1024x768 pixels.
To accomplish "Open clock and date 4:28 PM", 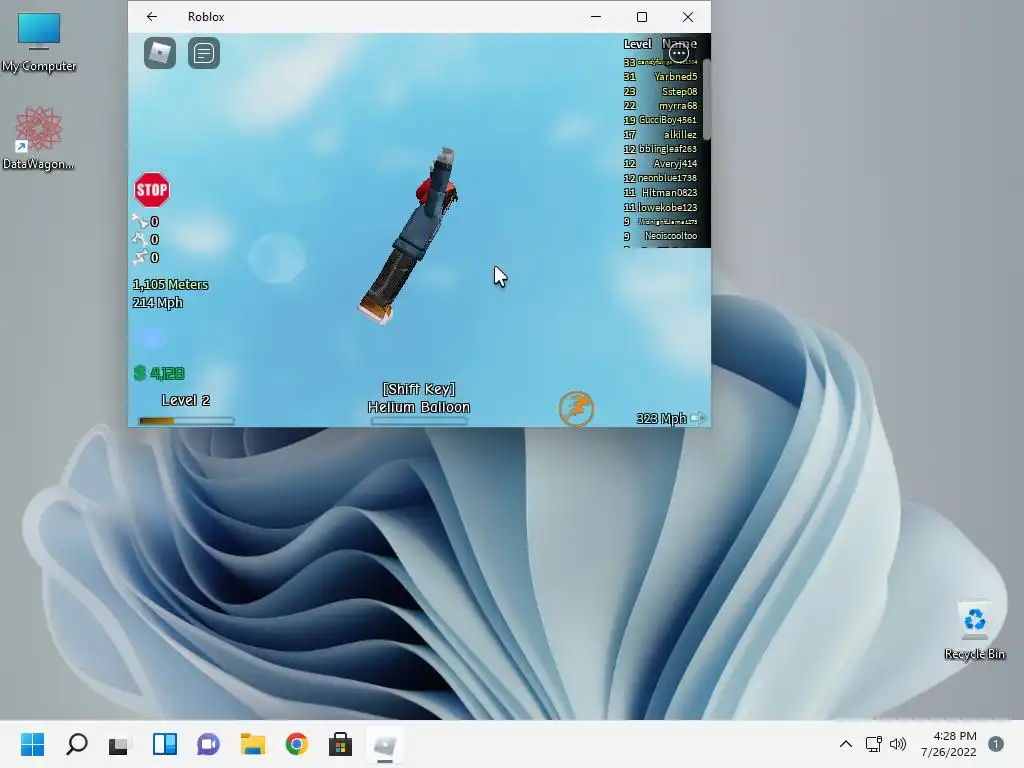I will coord(949,744).
